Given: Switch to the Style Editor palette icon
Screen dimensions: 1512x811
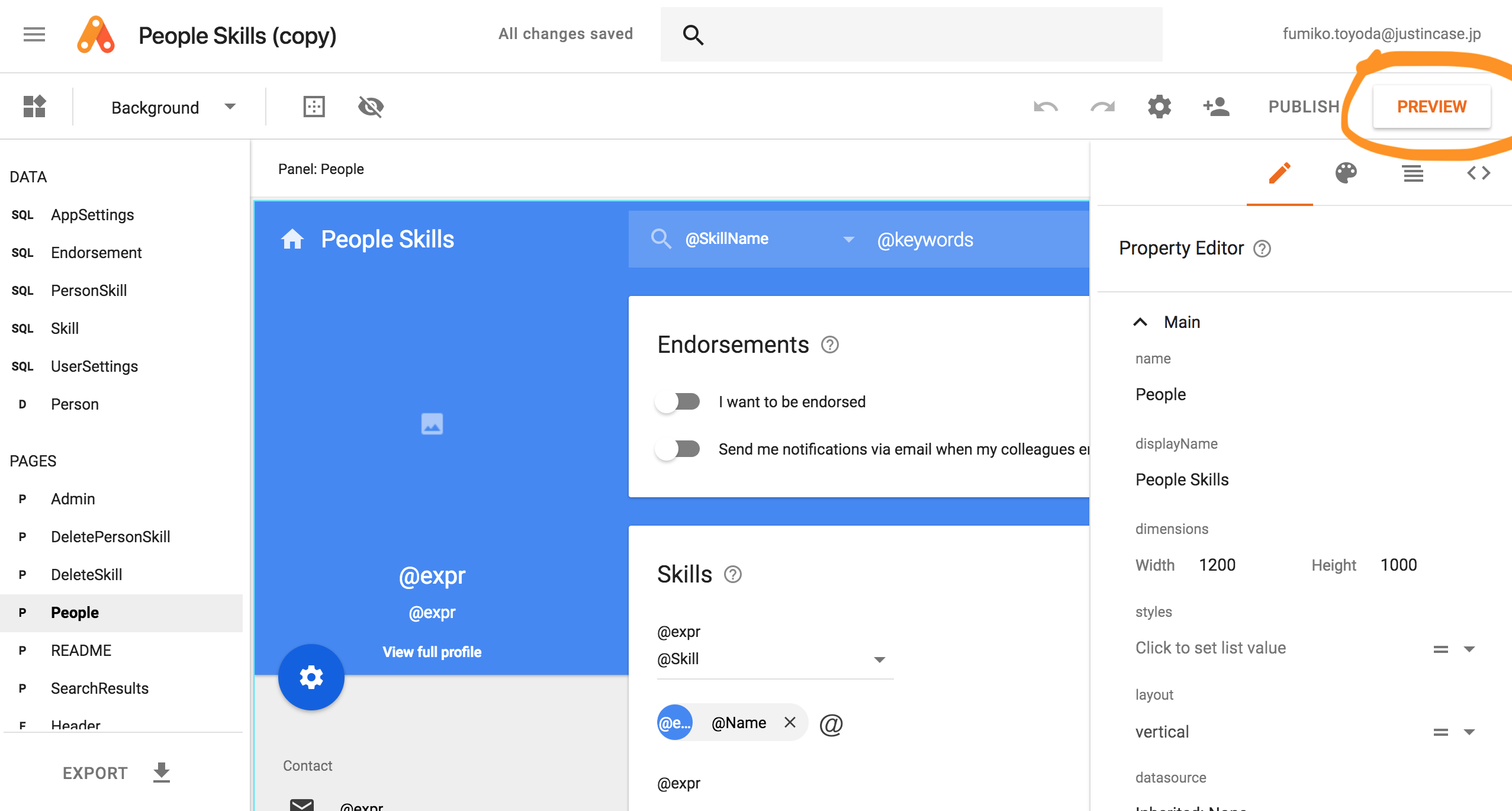Looking at the screenshot, I should 1346,173.
